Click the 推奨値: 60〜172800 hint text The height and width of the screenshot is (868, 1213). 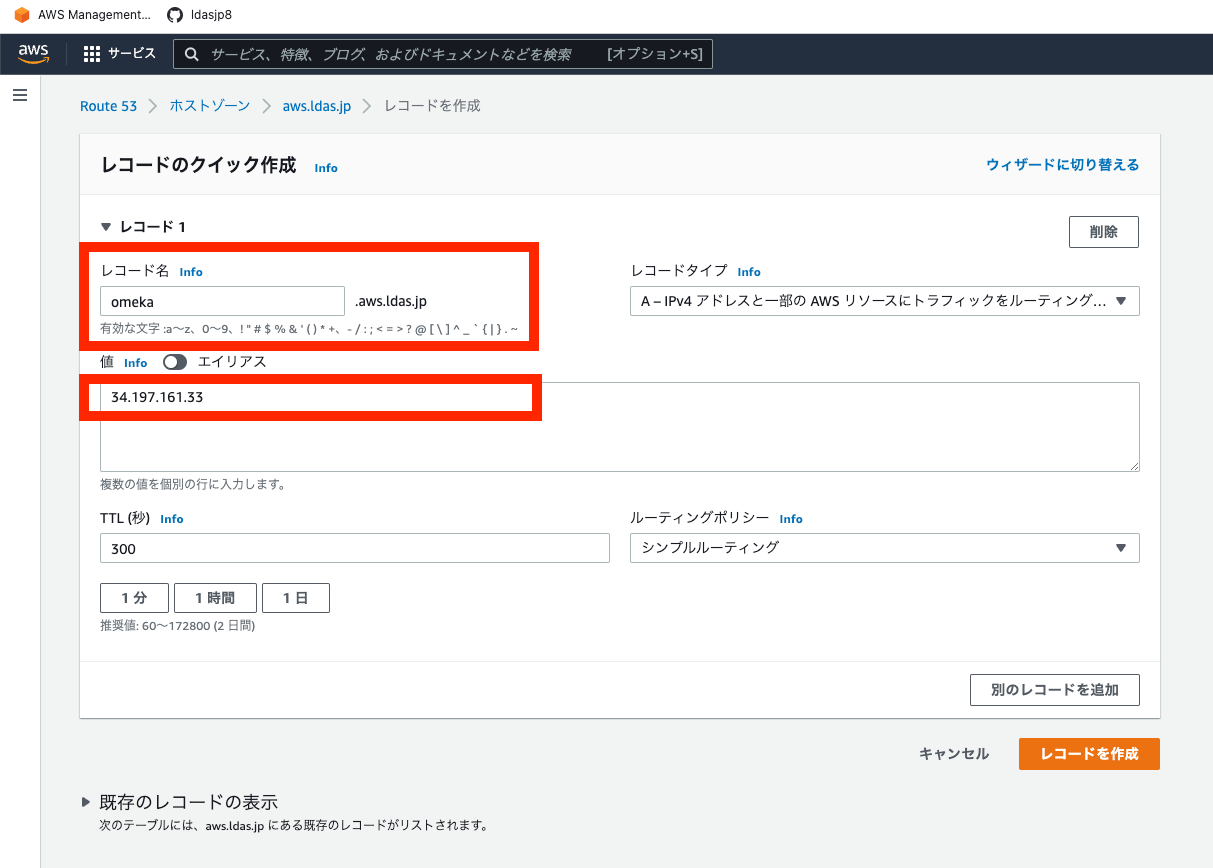click(x=177, y=626)
